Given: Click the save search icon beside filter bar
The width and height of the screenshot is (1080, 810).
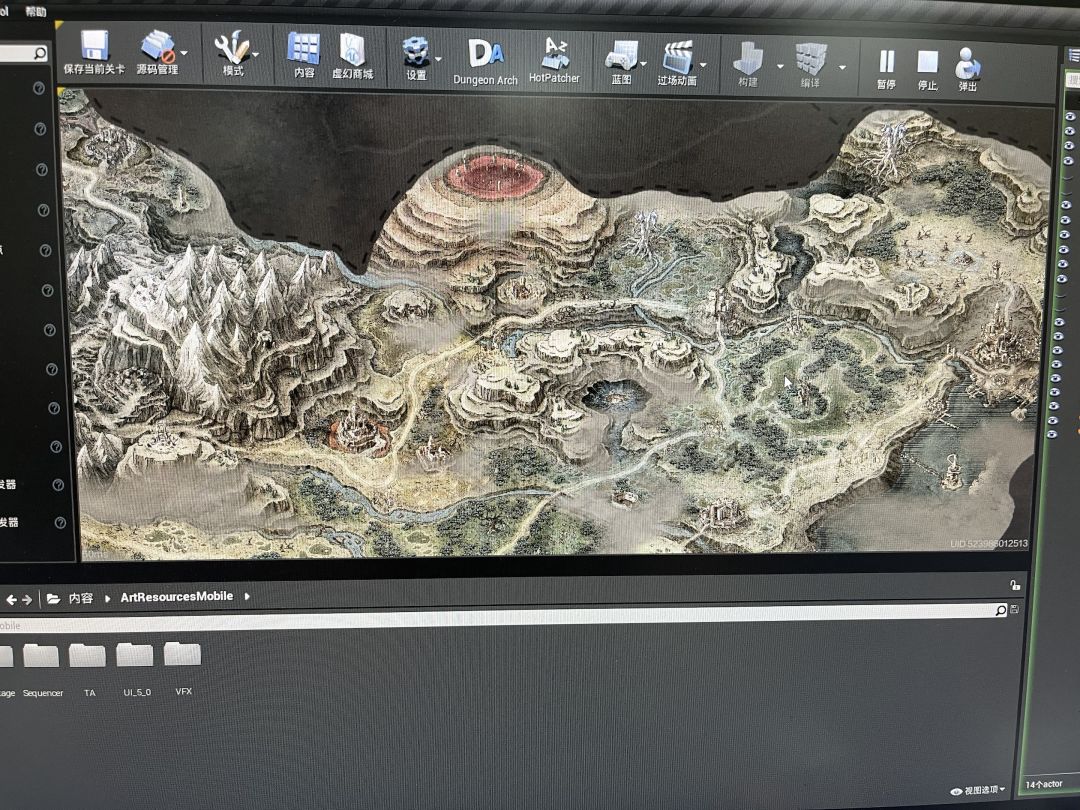Looking at the screenshot, I should click(x=1015, y=610).
